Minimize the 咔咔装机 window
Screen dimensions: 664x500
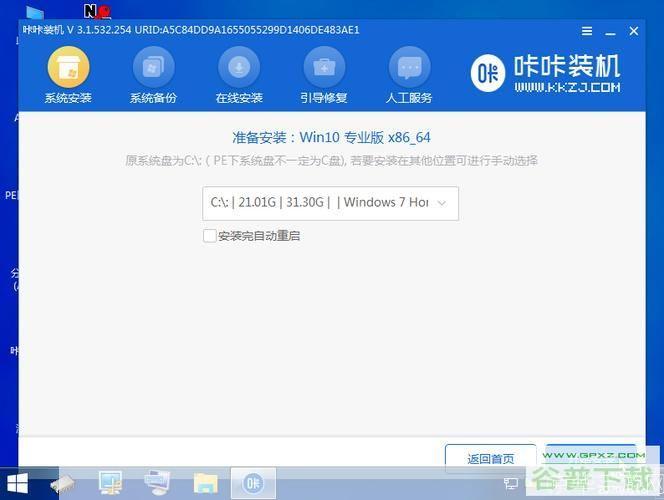610,32
